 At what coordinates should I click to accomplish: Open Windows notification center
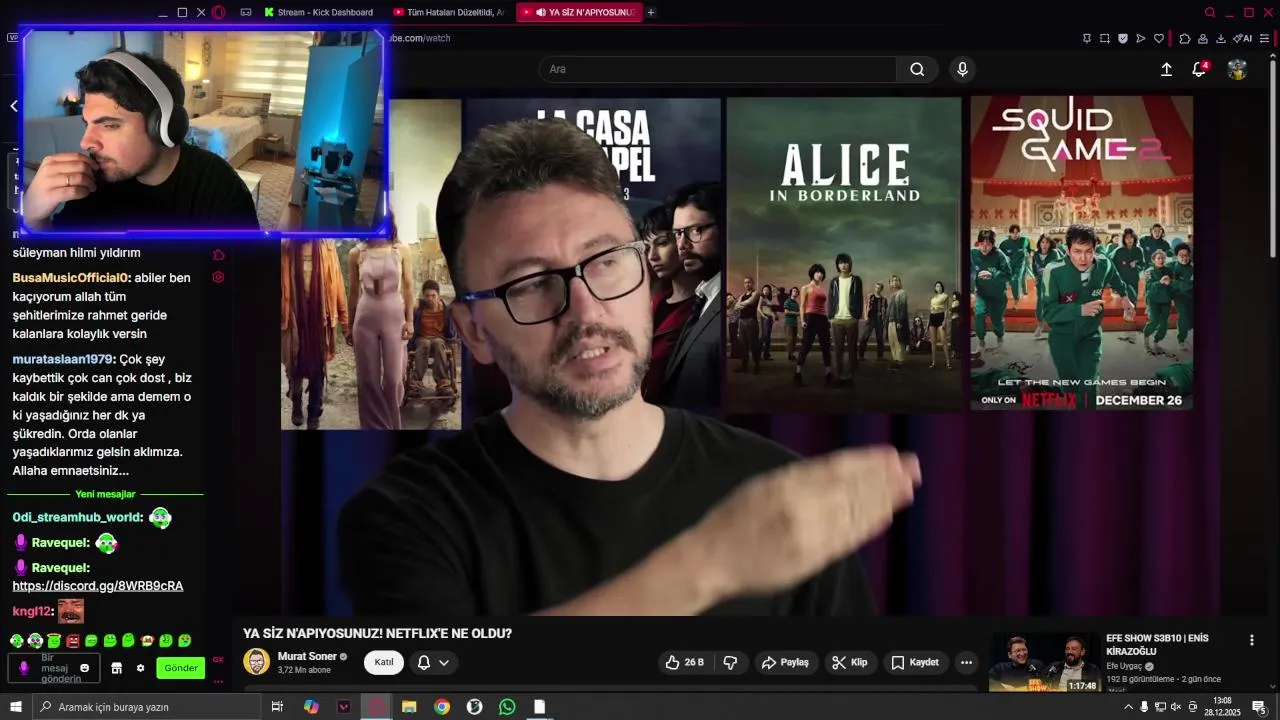[1259, 707]
